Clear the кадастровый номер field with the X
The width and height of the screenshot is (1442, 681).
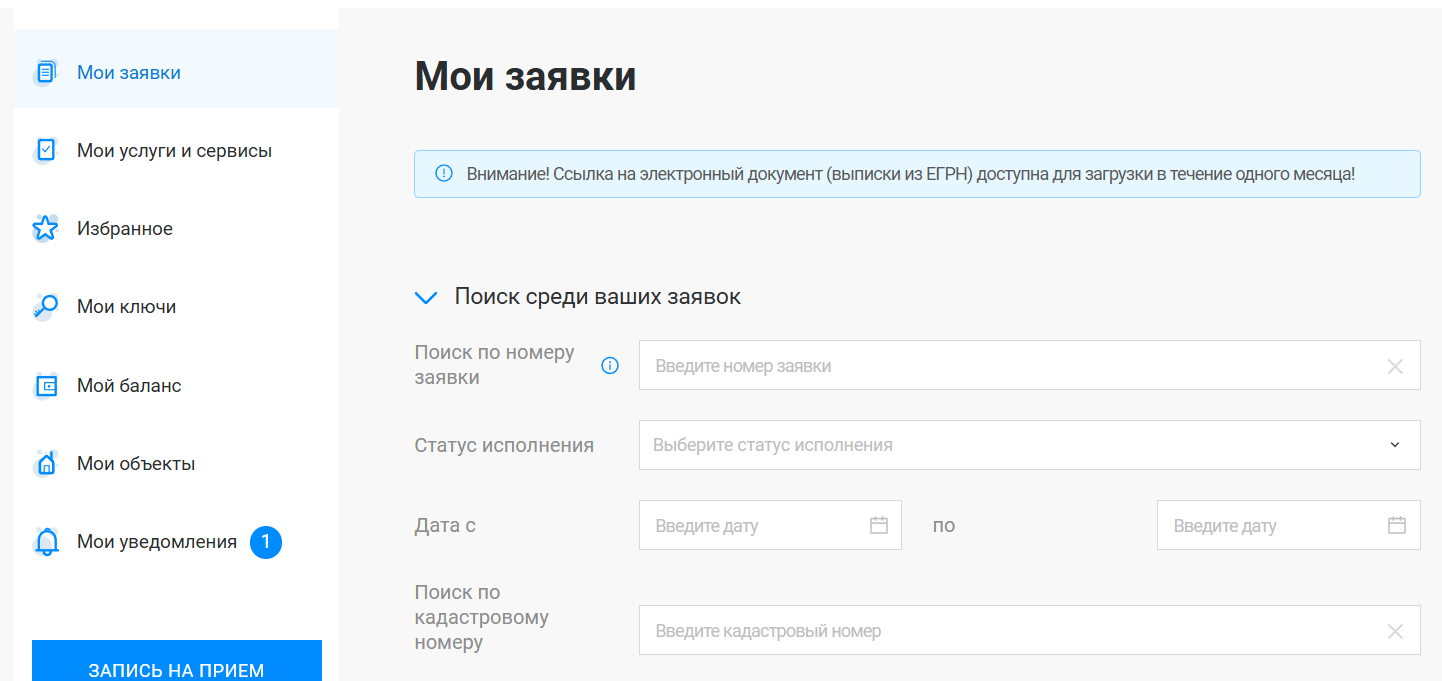[1395, 631]
